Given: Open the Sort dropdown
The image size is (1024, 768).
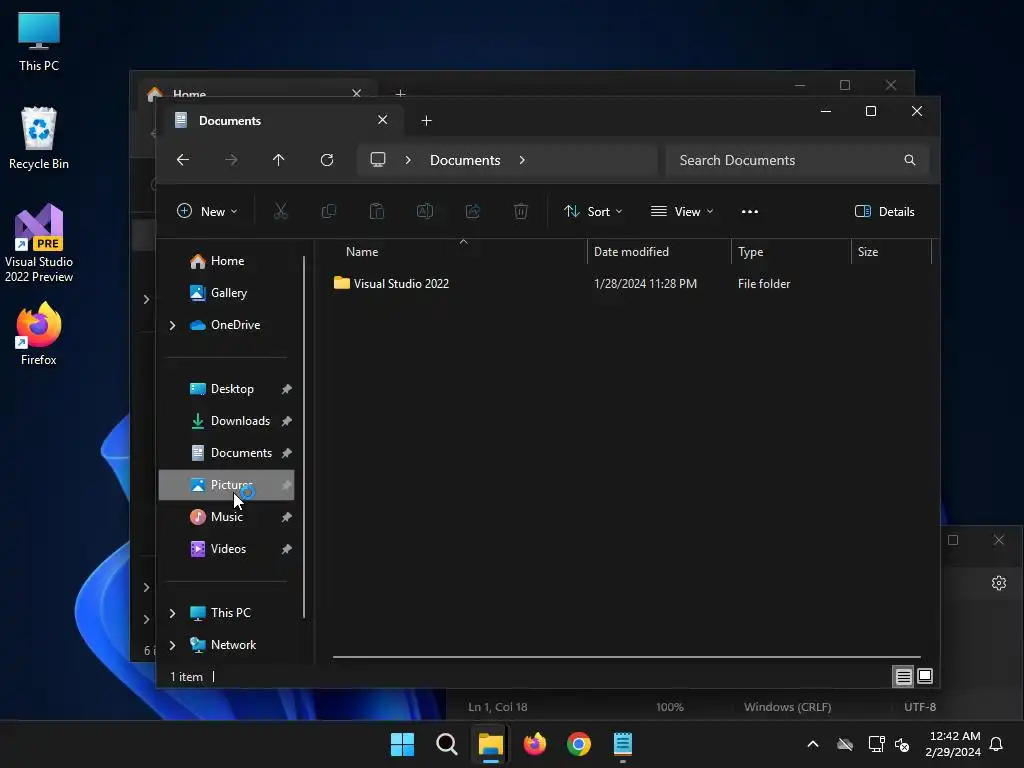Looking at the screenshot, I should tap(594, 212).
